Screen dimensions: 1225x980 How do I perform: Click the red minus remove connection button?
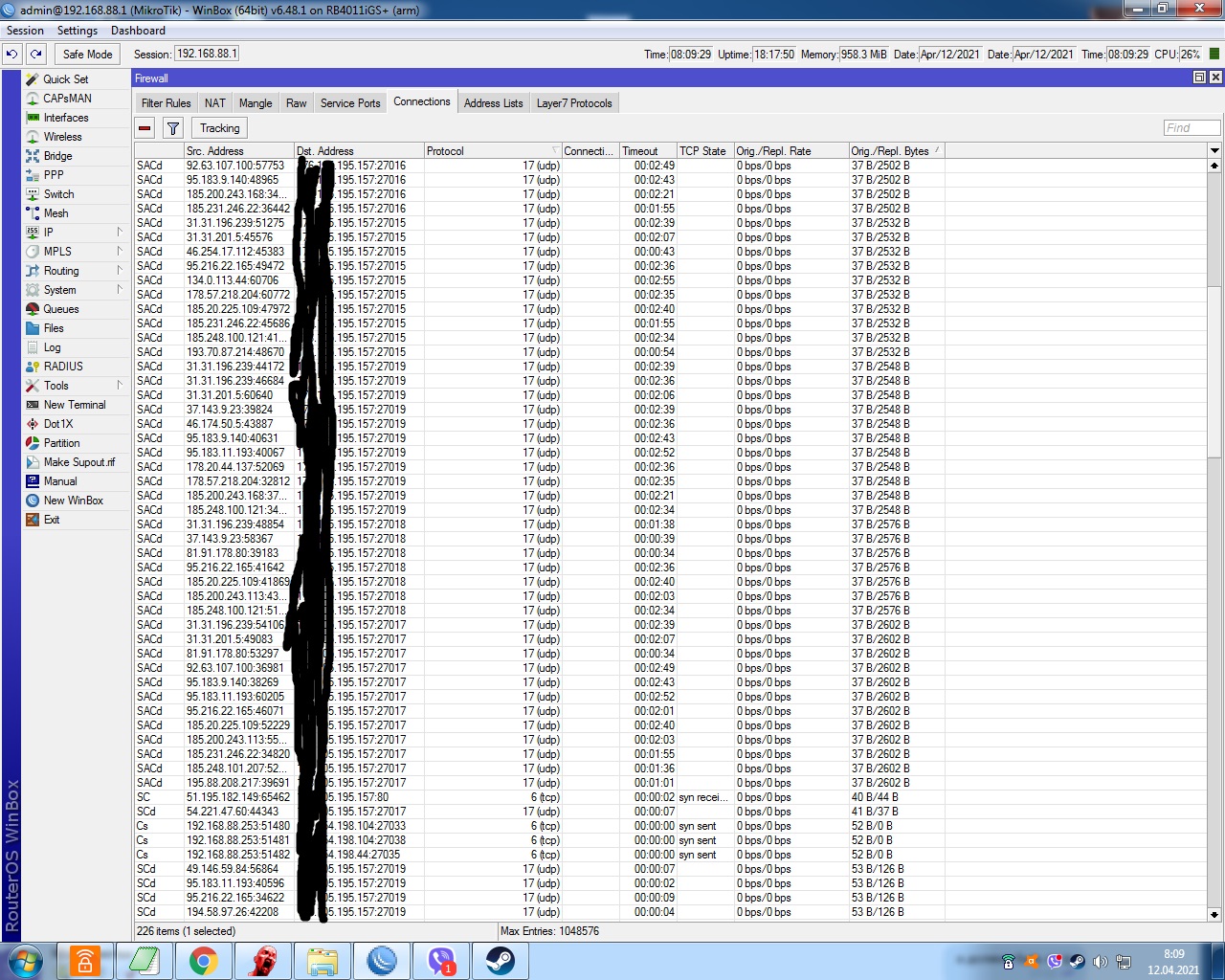[x=145, y=128]
